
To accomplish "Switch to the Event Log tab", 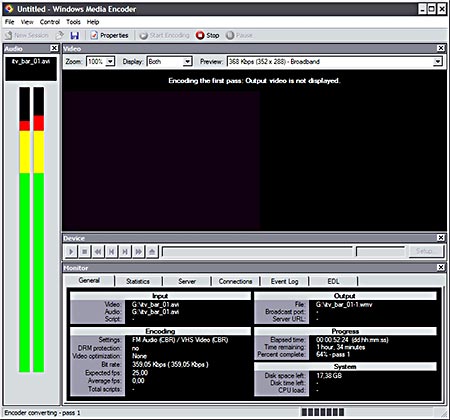I will (x=284, y=281).
